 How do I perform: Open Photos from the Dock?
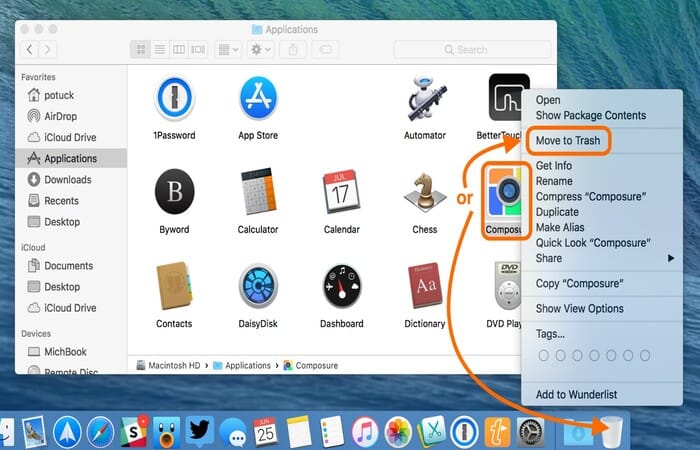398,432
